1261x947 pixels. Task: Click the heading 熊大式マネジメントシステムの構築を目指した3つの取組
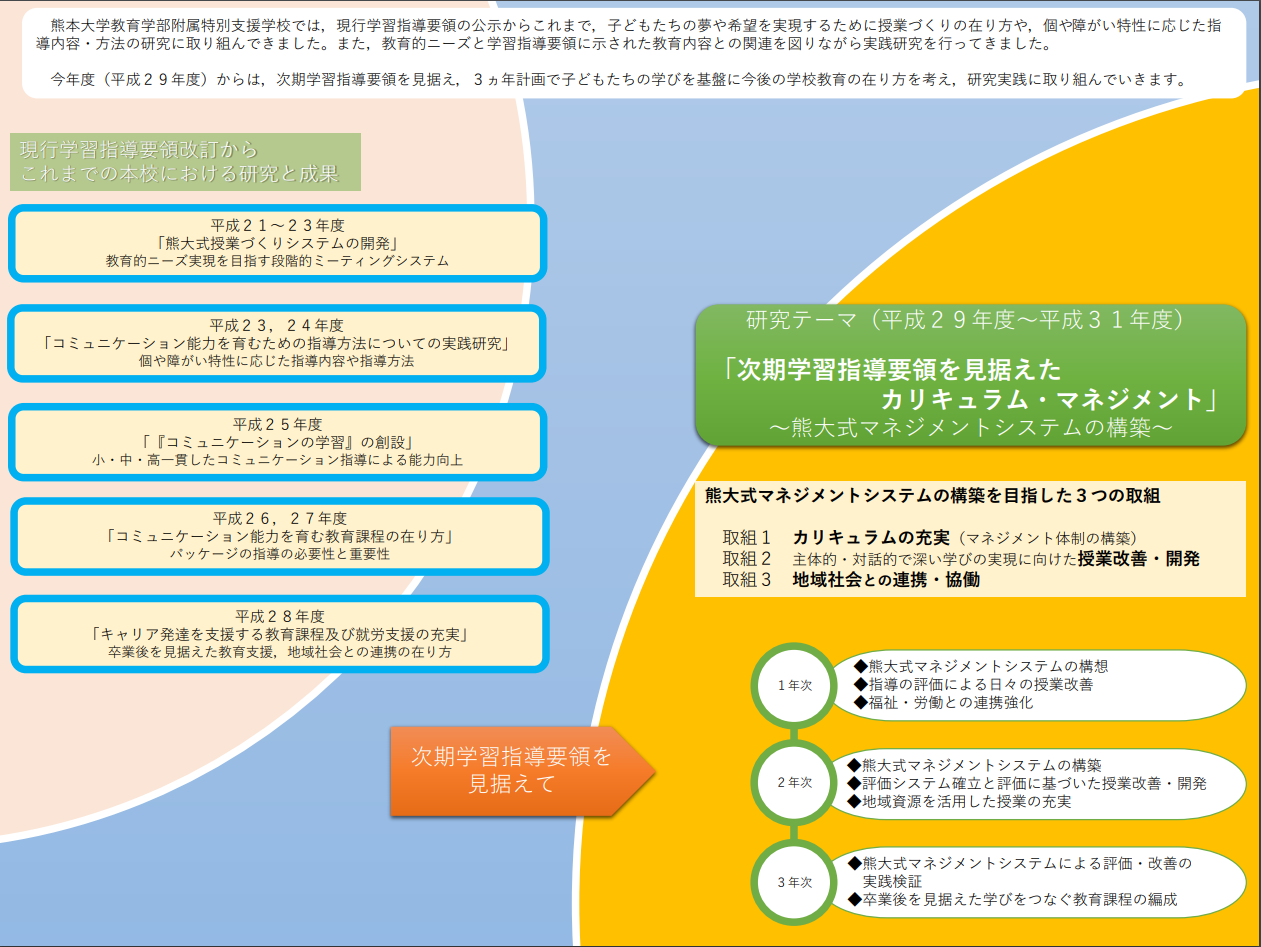(933, 496)
